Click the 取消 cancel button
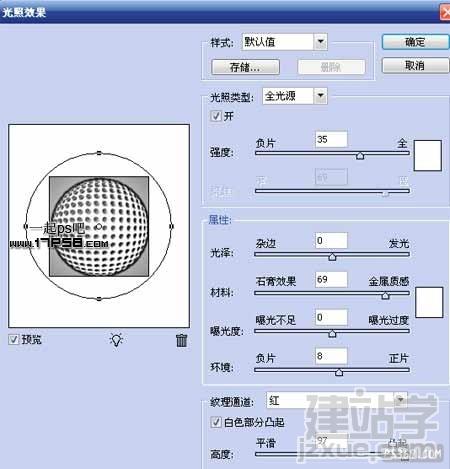Screen dimensions: 450x469 click(415, 65)
